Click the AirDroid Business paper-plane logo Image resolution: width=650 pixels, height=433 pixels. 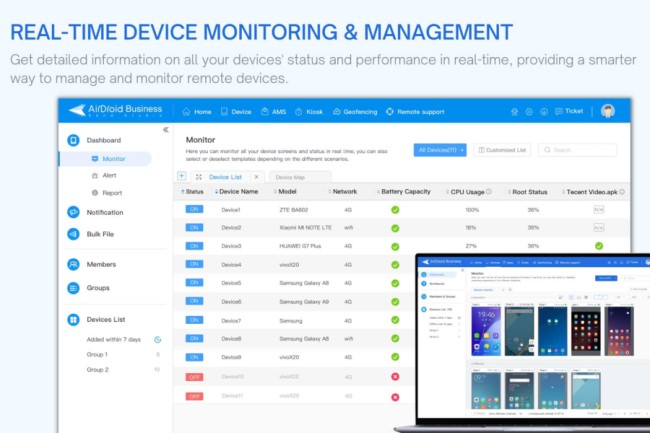(77, 110)
